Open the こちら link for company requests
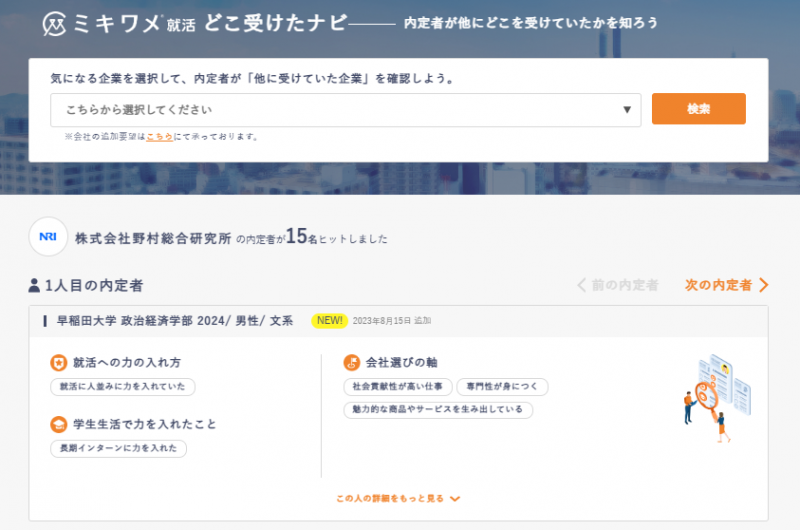800x530 pixels. 160,137
